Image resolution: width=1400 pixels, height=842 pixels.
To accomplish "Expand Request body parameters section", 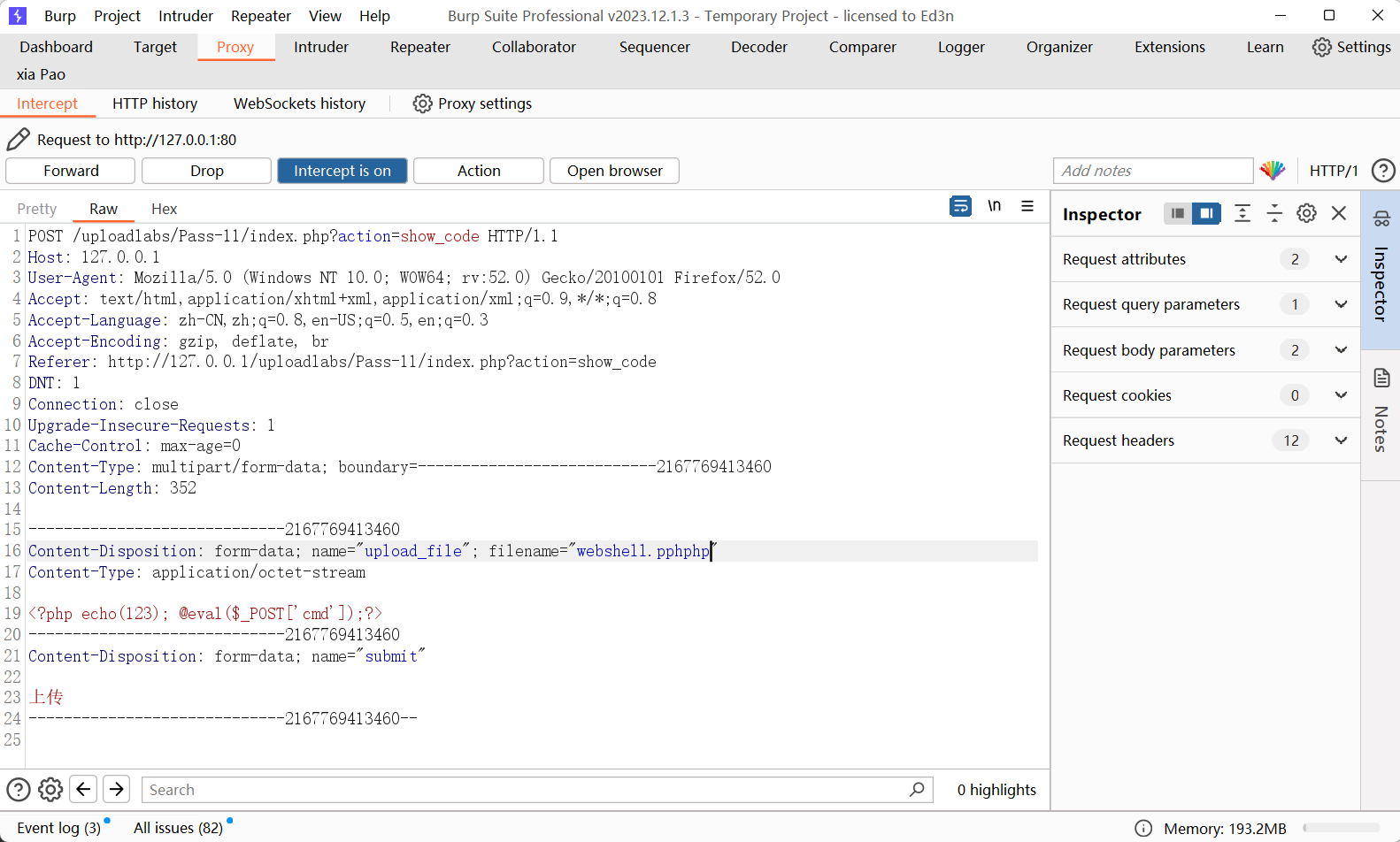I will click(1341, 350).
